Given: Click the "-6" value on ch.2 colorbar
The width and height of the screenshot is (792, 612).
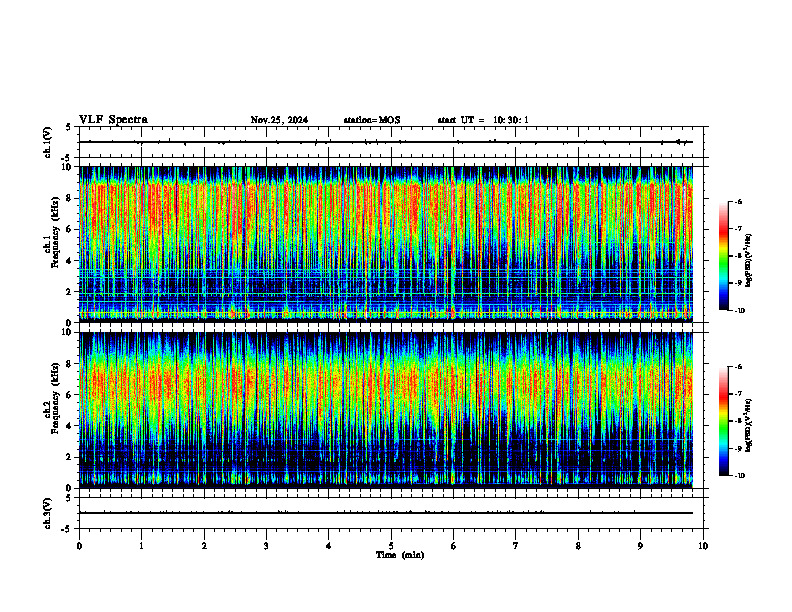Looking at the screenshot, I should [739, 367].
